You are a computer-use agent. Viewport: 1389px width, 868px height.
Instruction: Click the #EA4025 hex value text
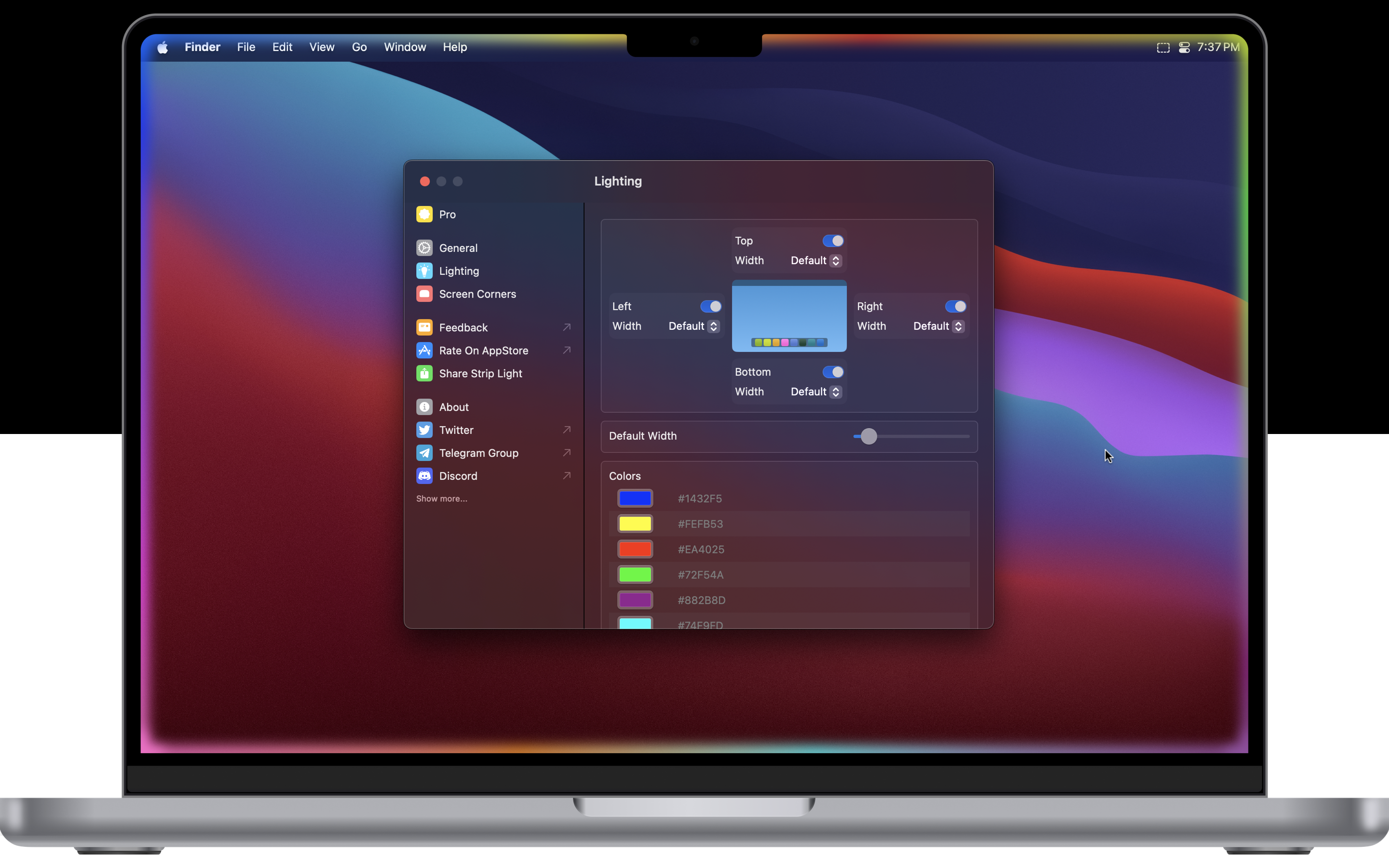[x=701, y=549]
